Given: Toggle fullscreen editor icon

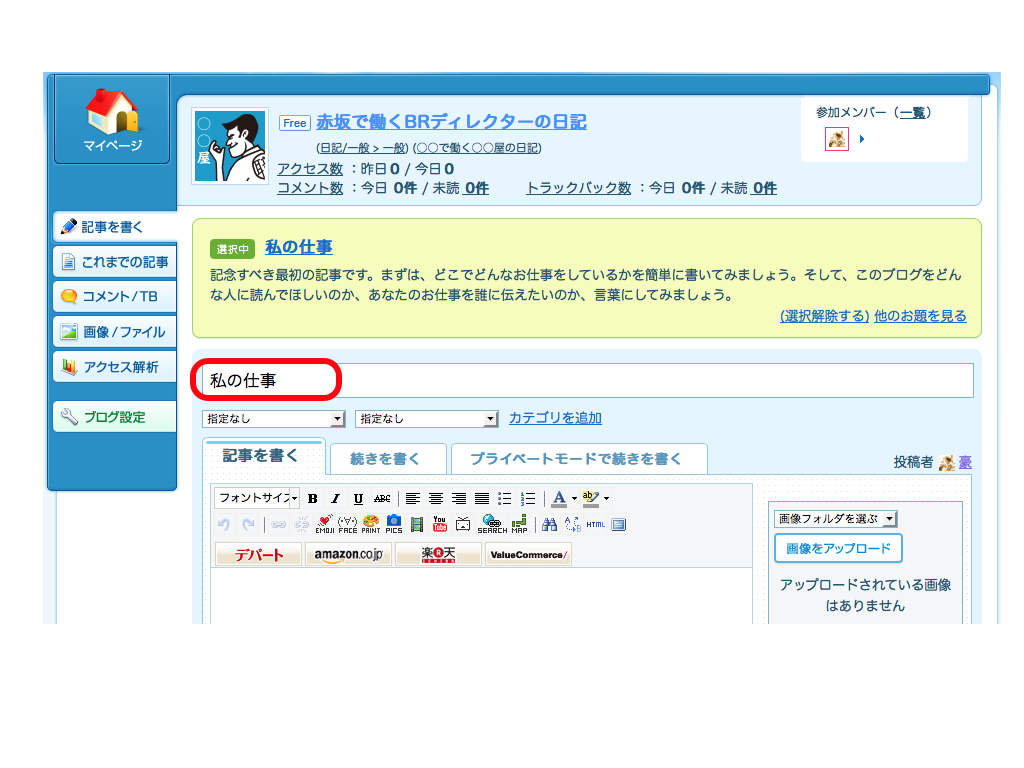Looking at the screenshot, I should pyautogui.click(x=619, y=524).
